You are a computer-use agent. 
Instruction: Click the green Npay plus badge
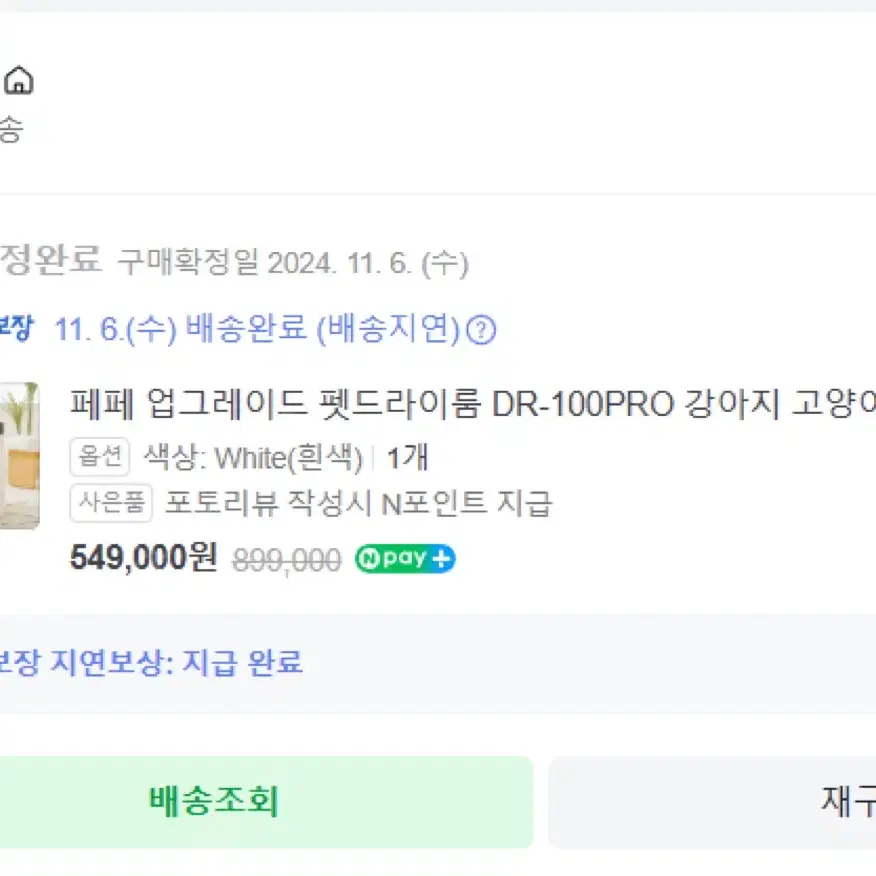click(405, 558)
